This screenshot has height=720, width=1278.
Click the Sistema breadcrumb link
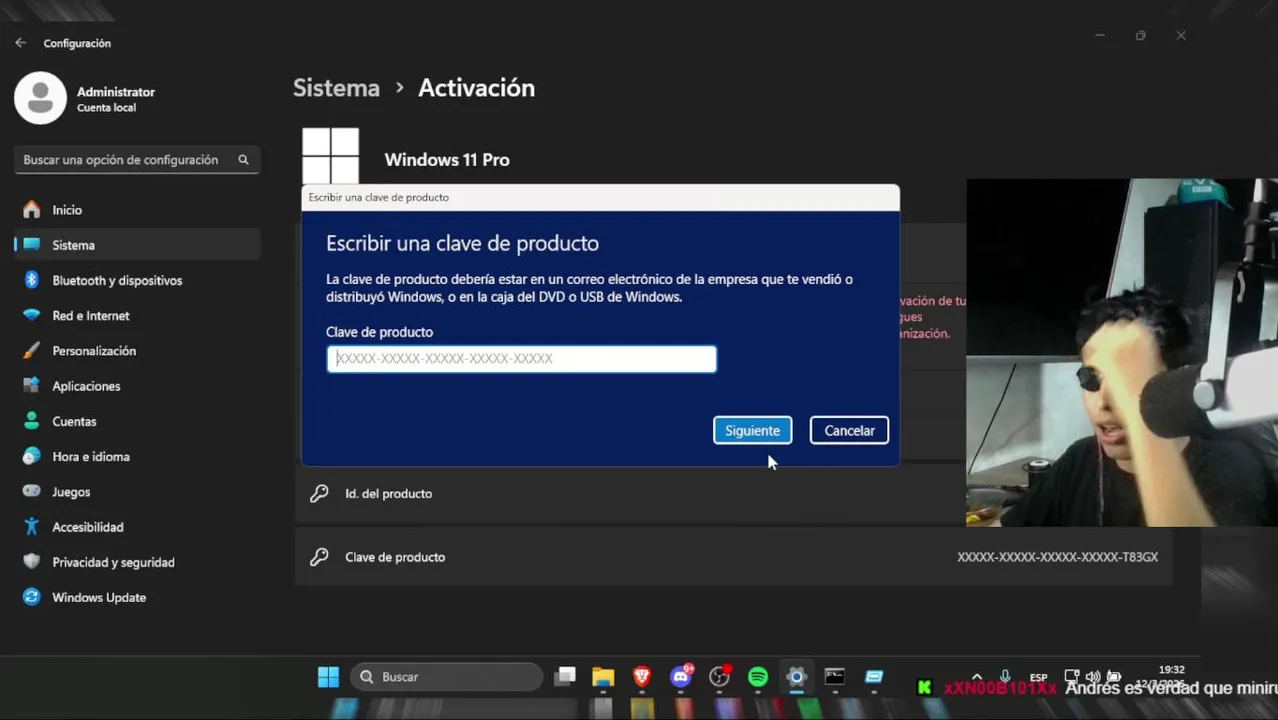click(x=336, y=88)
